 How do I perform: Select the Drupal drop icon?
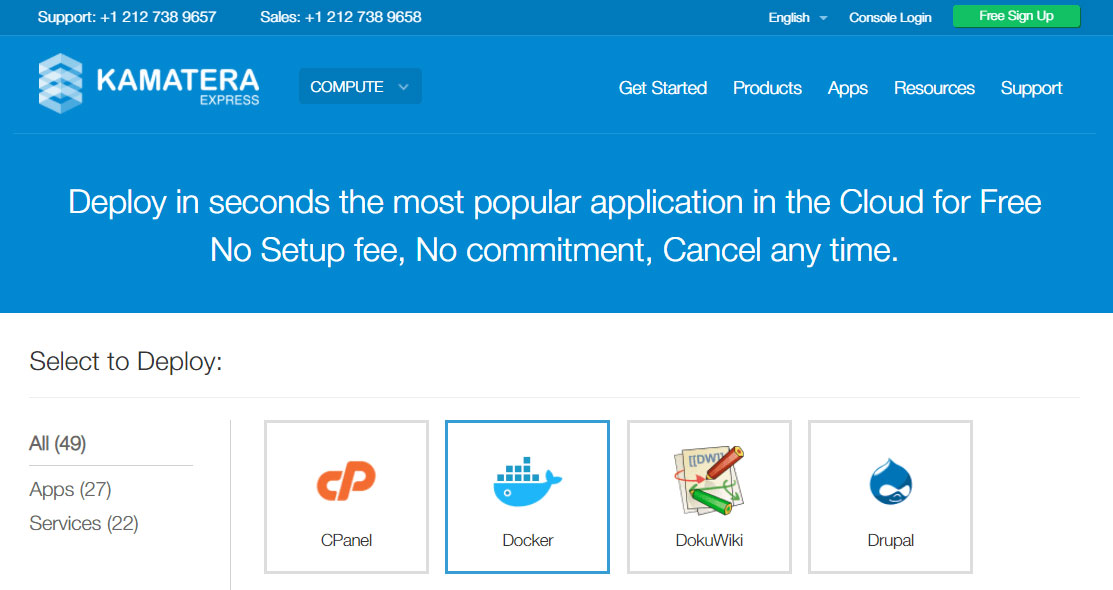coord(891,481)
